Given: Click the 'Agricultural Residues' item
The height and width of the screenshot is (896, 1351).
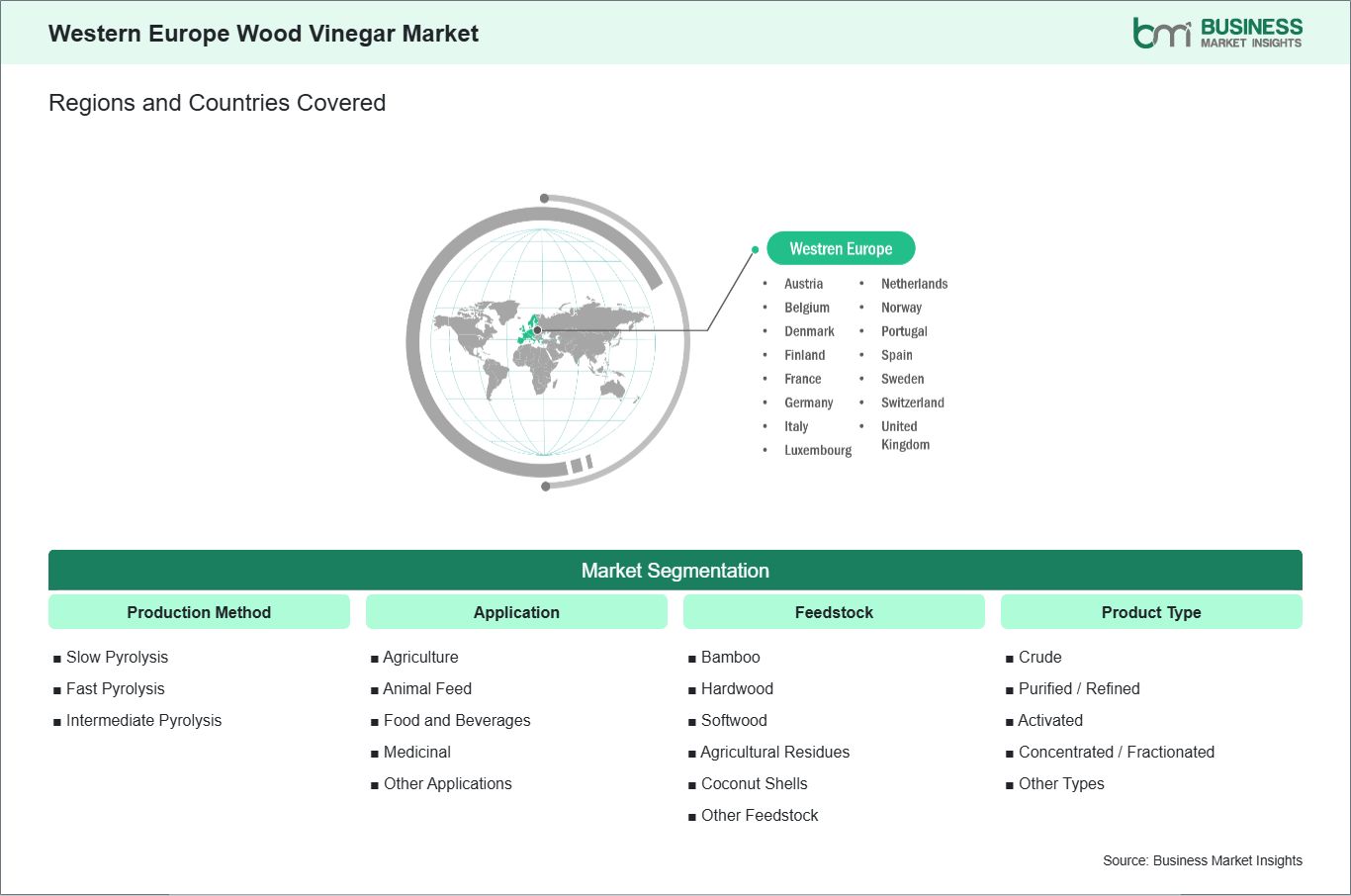Looking at the screenshot, I should (x=774, y=752).
